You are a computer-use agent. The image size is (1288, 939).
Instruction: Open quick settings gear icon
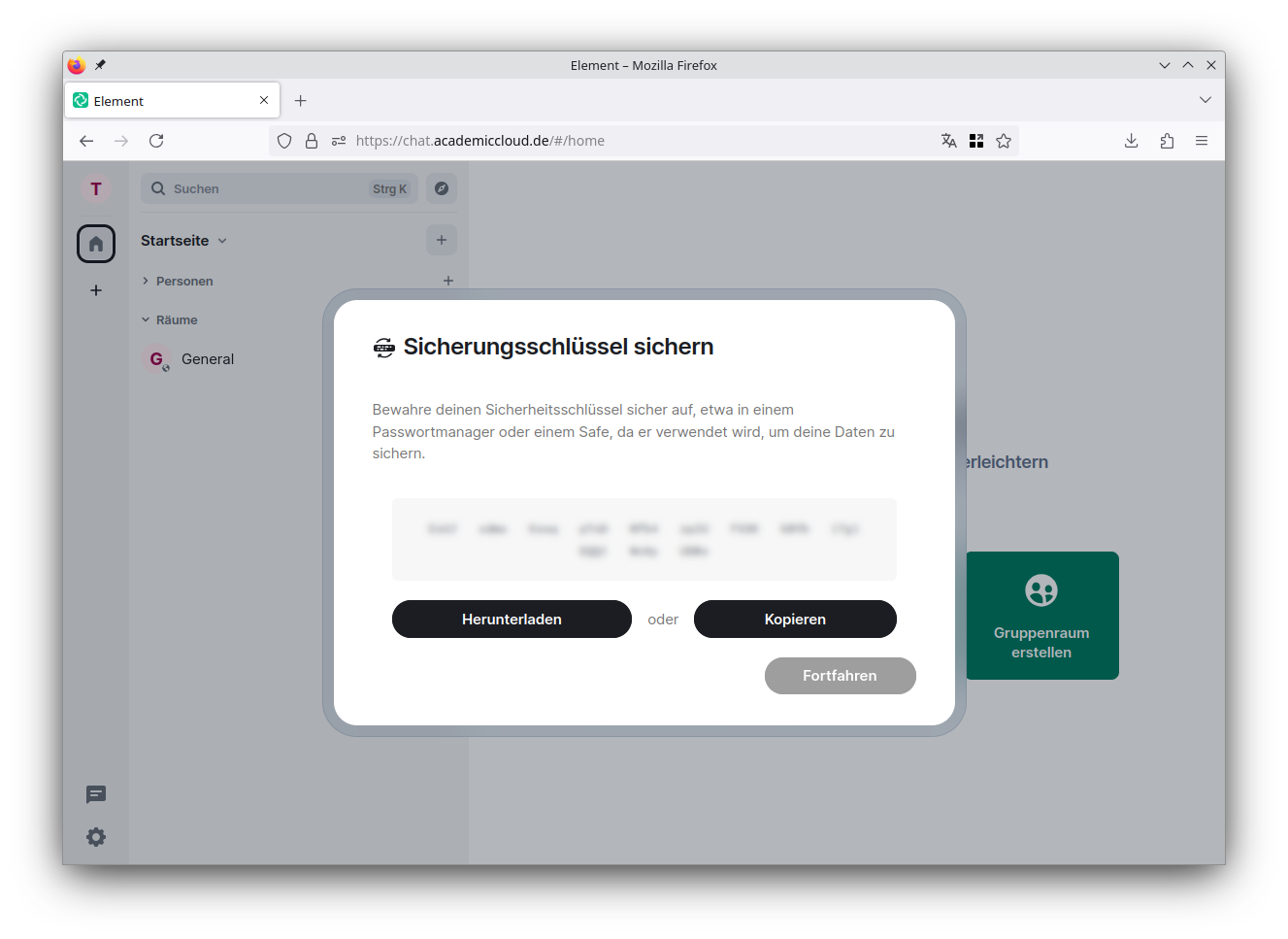pyautogui.click(x=96, y=837)
